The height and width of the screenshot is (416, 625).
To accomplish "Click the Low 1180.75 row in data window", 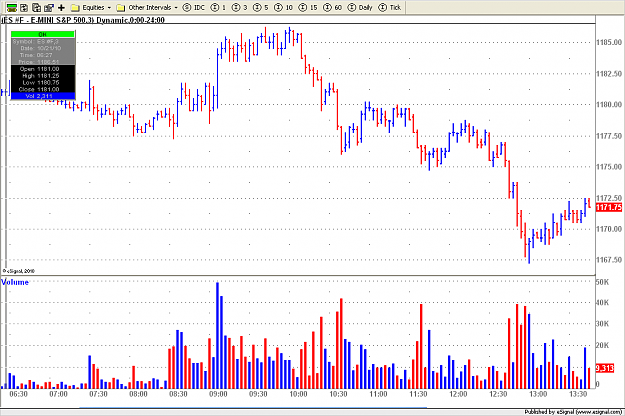I will tap(41, 82).
